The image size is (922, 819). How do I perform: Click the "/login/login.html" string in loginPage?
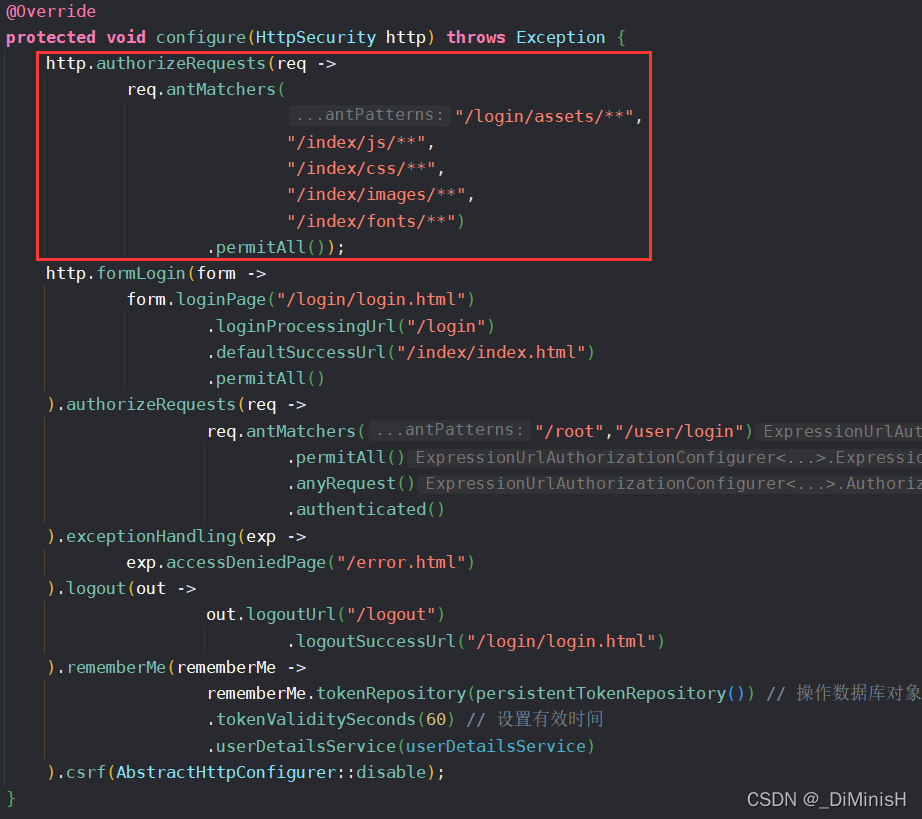371,300
